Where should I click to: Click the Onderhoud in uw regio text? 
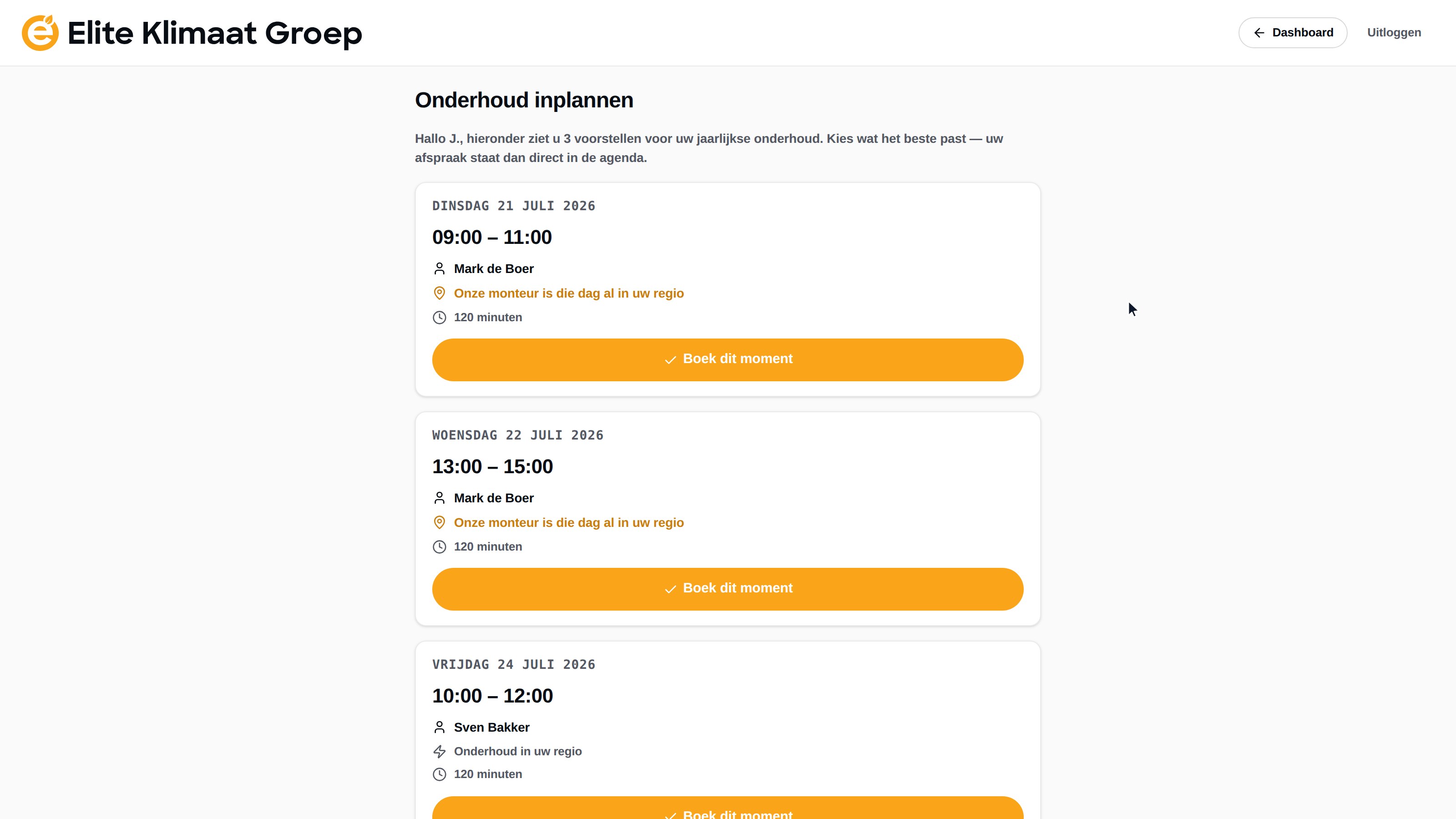(x=518, y=752)
